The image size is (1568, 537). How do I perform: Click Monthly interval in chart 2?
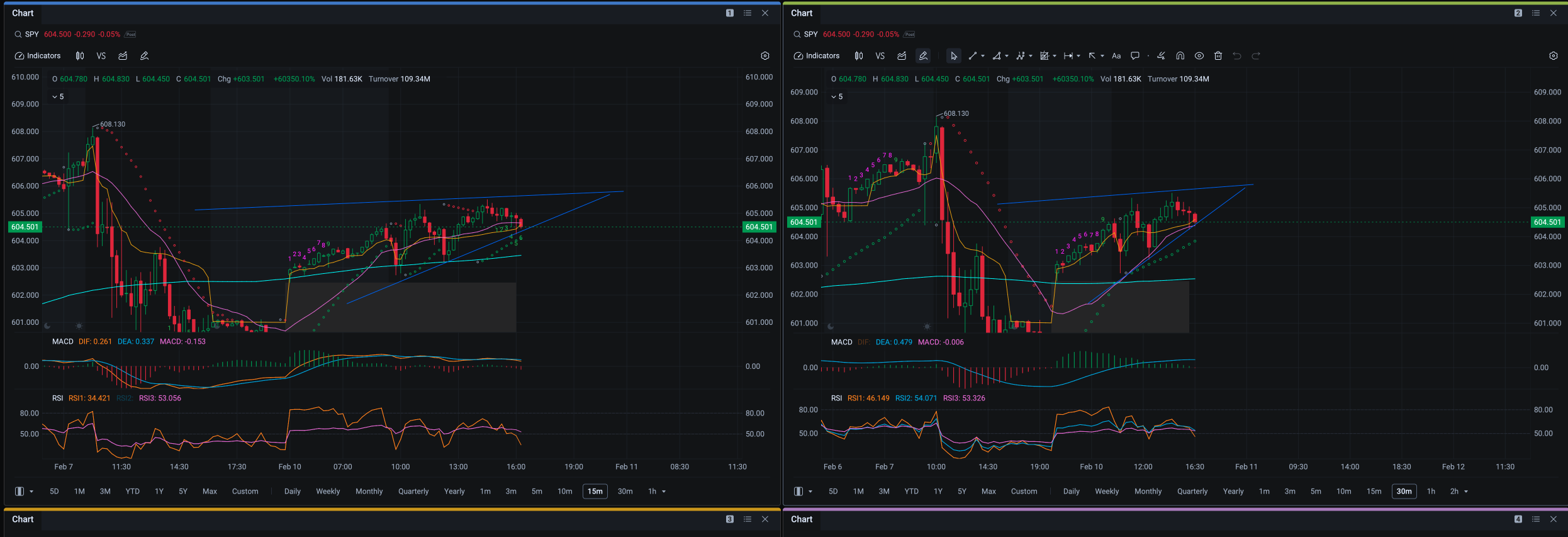coord(1148,492)
